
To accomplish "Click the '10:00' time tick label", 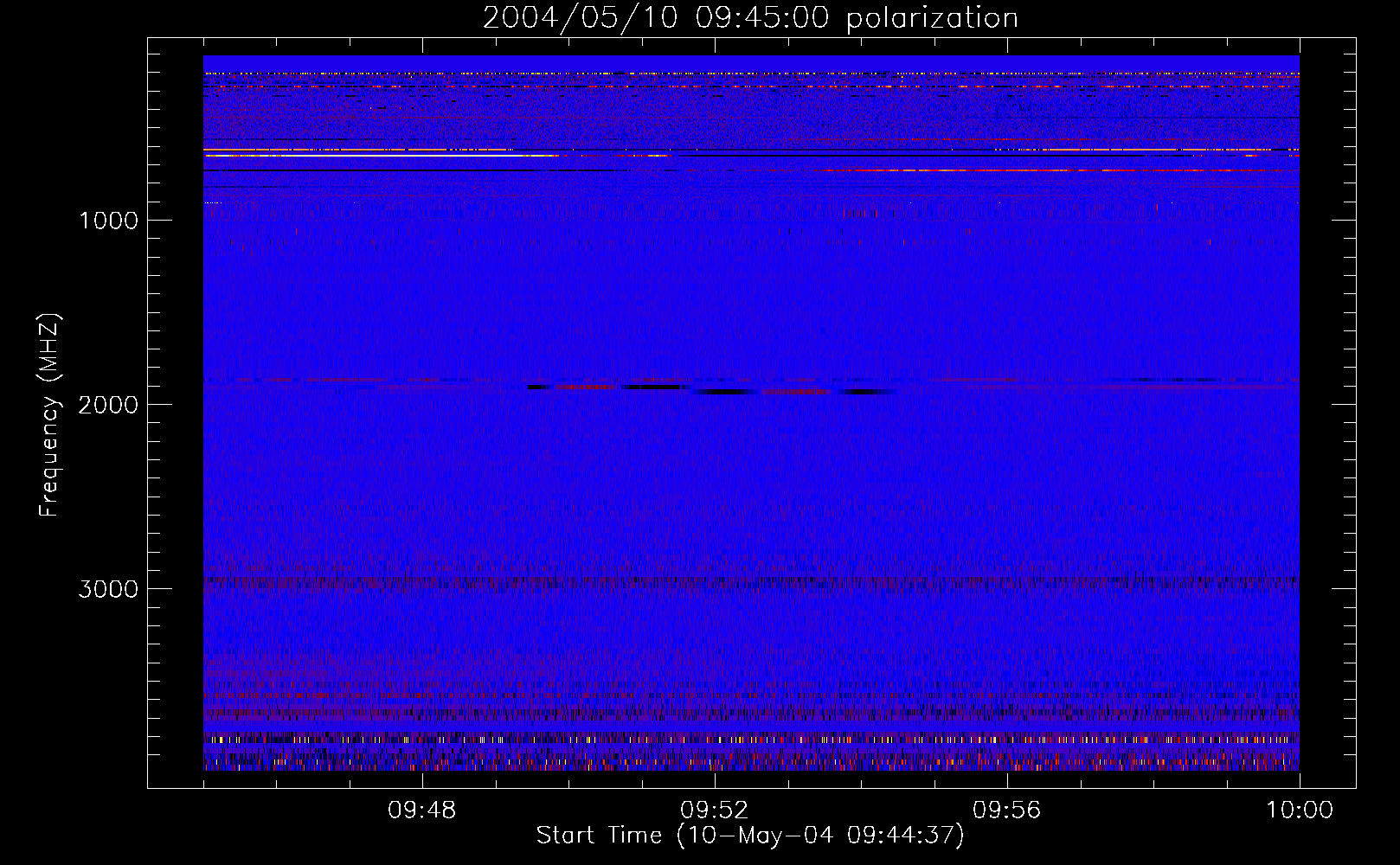I will (x=1300, y=811).
